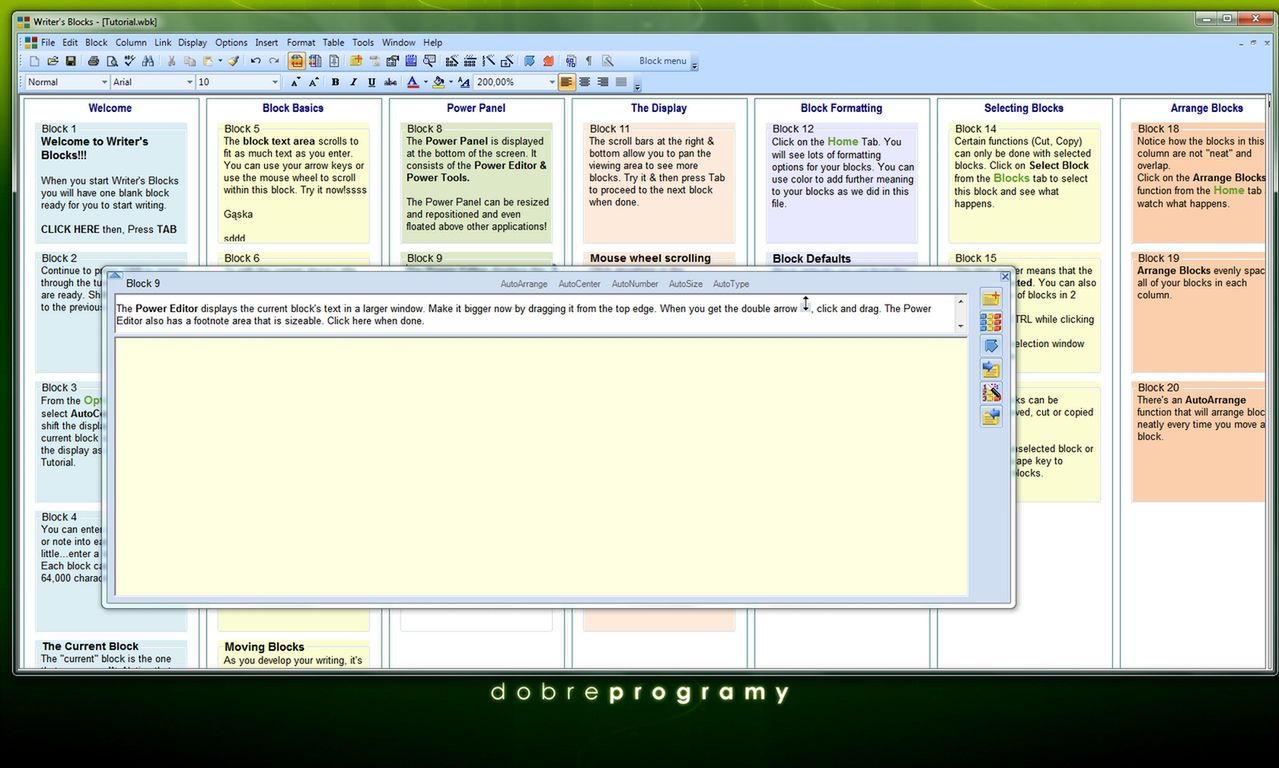The height and width of the screenshot is (768, 1279).
Task: Open the File menu
Action: tap(48, 42)
